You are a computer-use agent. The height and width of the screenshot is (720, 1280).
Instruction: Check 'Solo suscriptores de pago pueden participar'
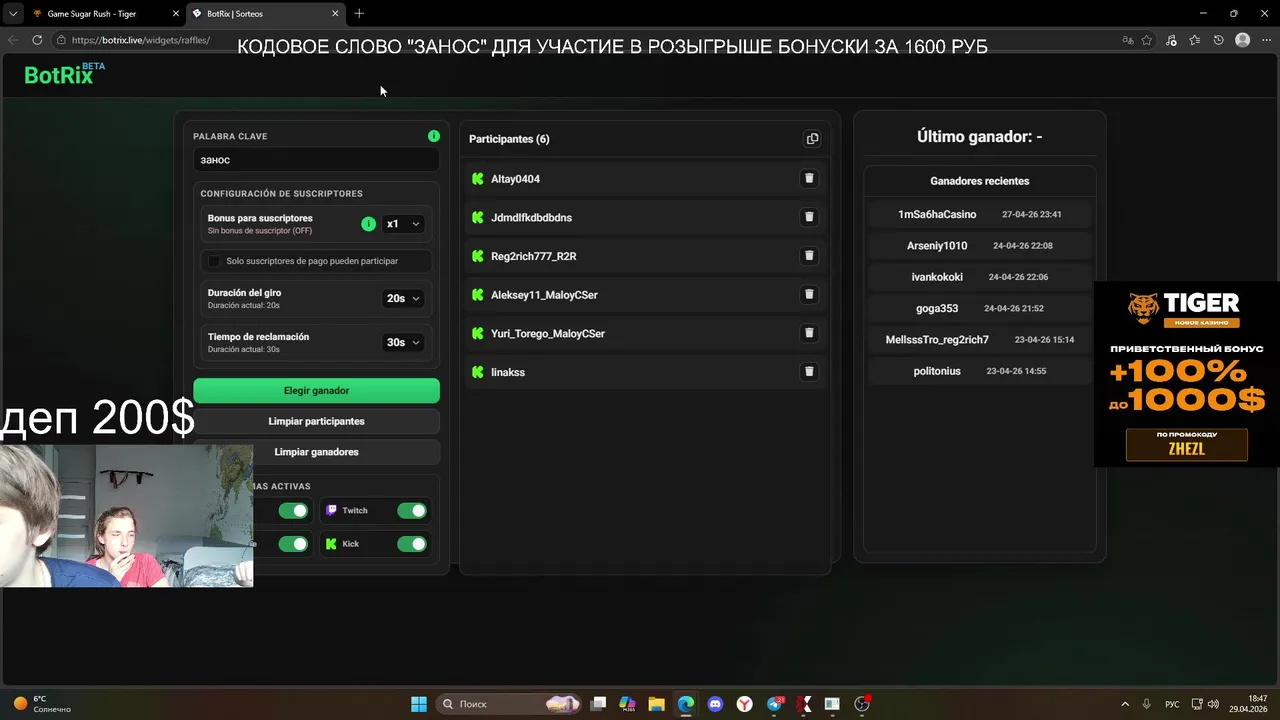(x=214, y=261)
